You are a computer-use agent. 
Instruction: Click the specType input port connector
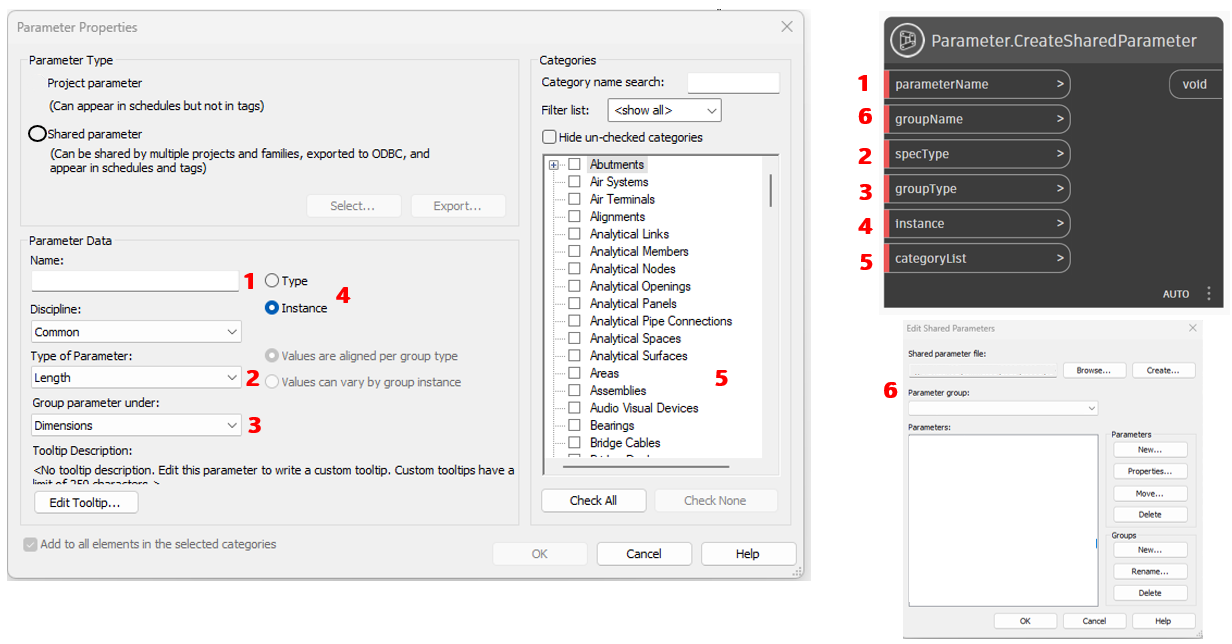click(1062, 154)
